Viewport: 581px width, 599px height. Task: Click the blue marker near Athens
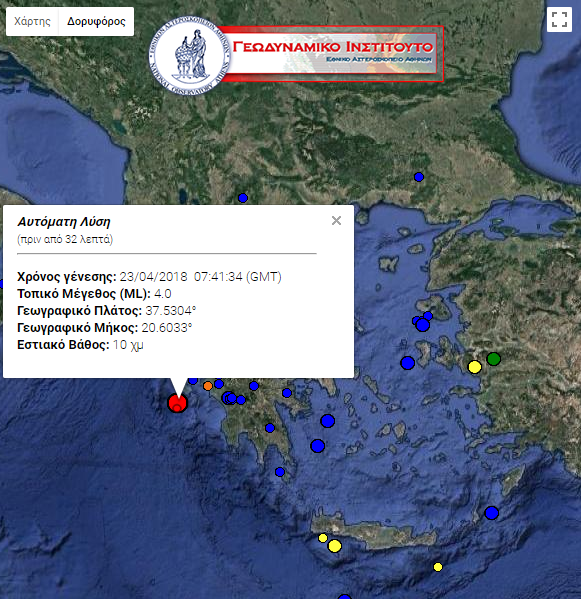pyautogui.click(x=287, y=393)
